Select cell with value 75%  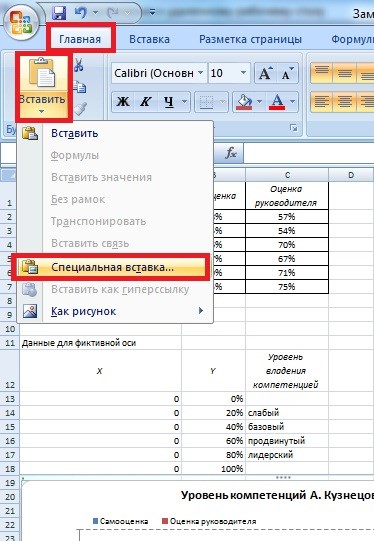(x=287, y=287)
